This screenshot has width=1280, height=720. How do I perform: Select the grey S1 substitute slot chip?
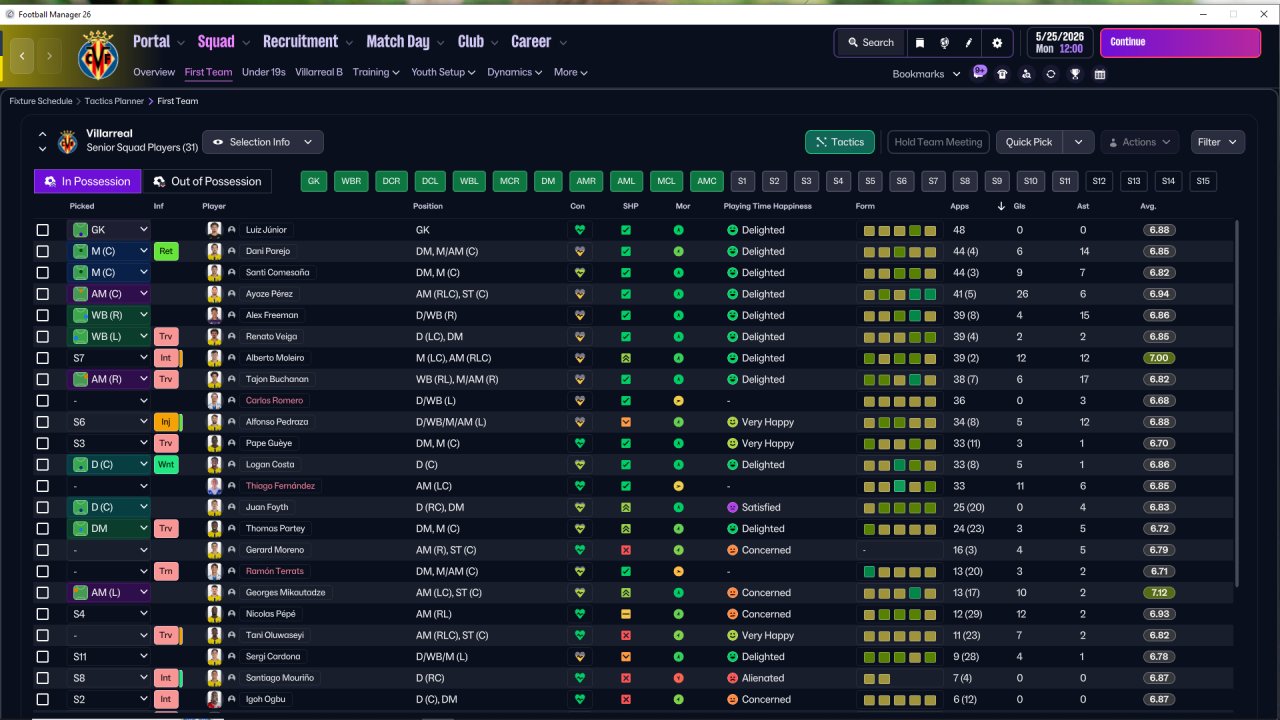(741, 181)
